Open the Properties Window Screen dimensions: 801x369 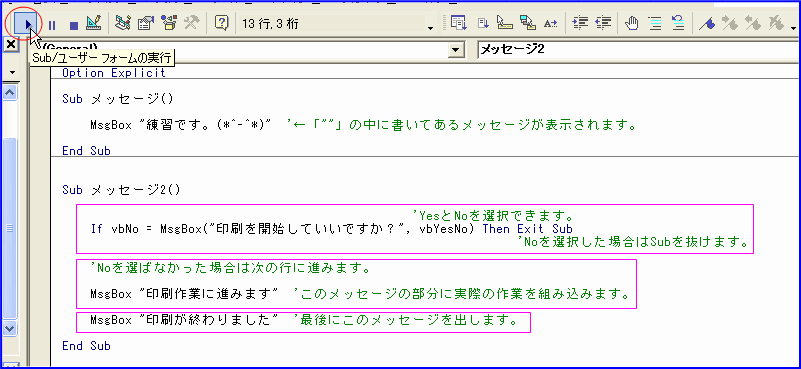[146, 24]
